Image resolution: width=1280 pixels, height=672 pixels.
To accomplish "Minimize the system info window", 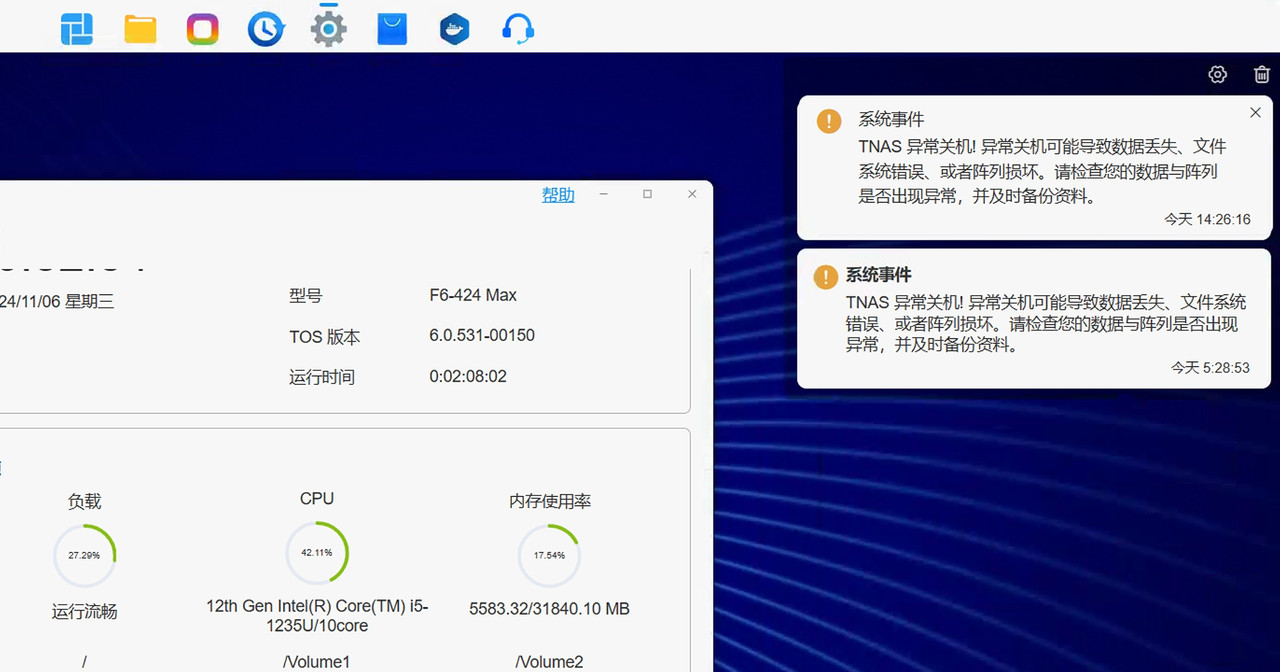I will [603, 194].
